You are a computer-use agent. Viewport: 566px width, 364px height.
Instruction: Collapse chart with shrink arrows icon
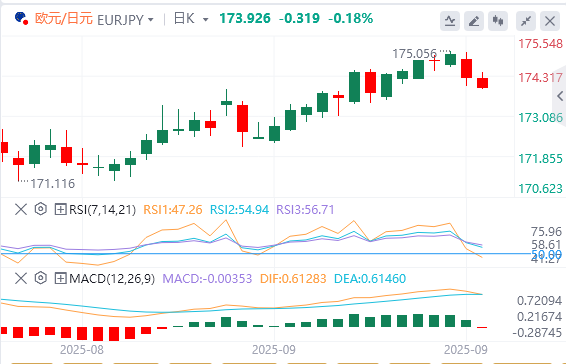526,21
